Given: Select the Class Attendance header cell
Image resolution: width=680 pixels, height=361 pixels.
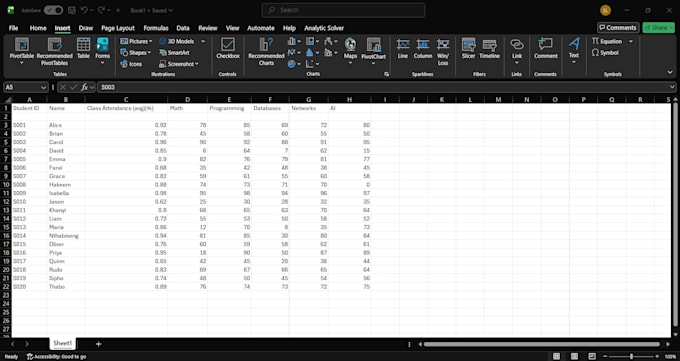Looking at the screenshot, I should 126,108.
